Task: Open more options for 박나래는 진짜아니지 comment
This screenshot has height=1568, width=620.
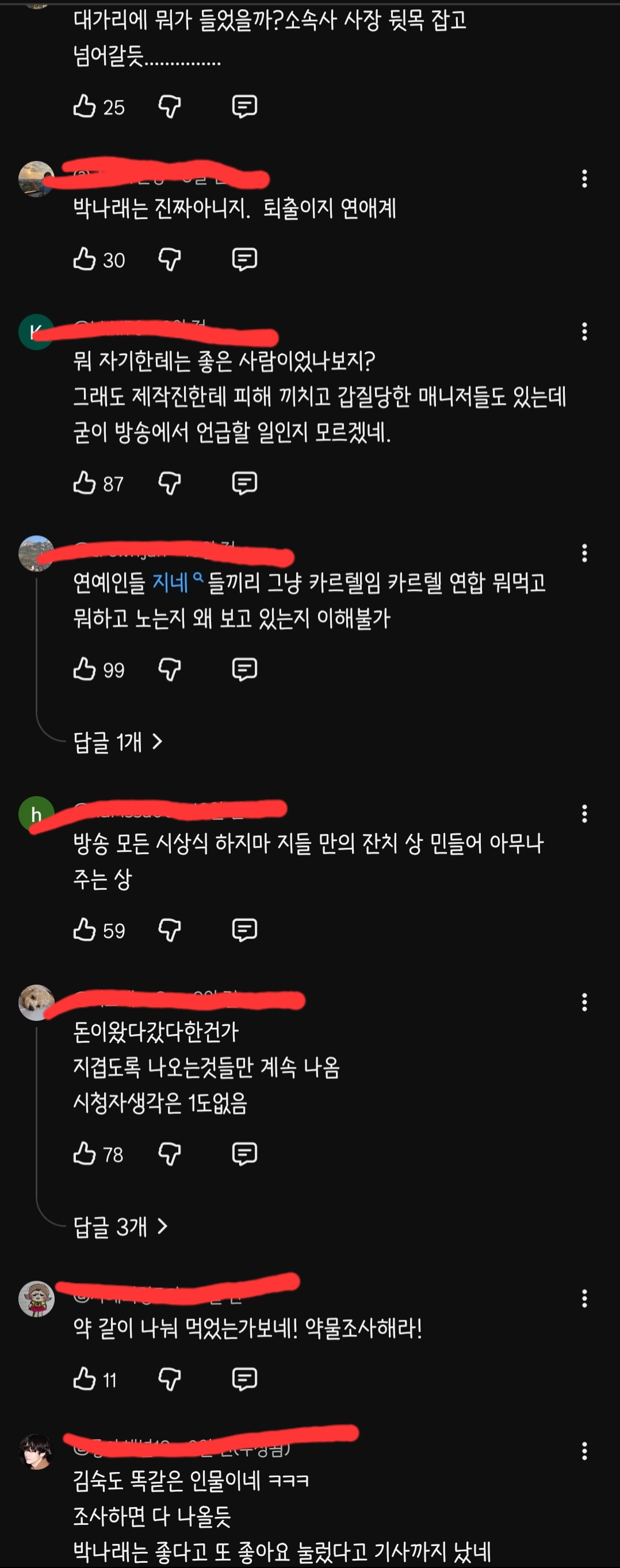Action: [585, 178]
